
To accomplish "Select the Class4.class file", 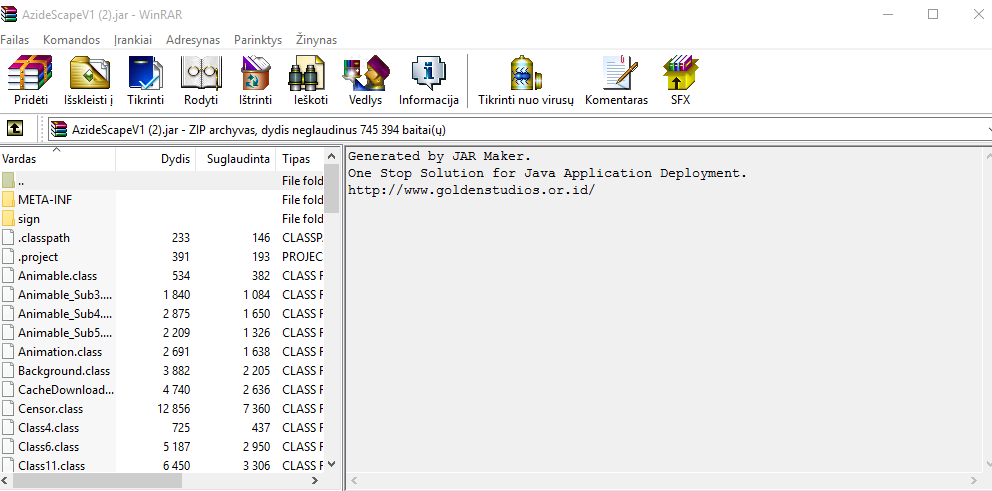I will click(x=49, y=428).
